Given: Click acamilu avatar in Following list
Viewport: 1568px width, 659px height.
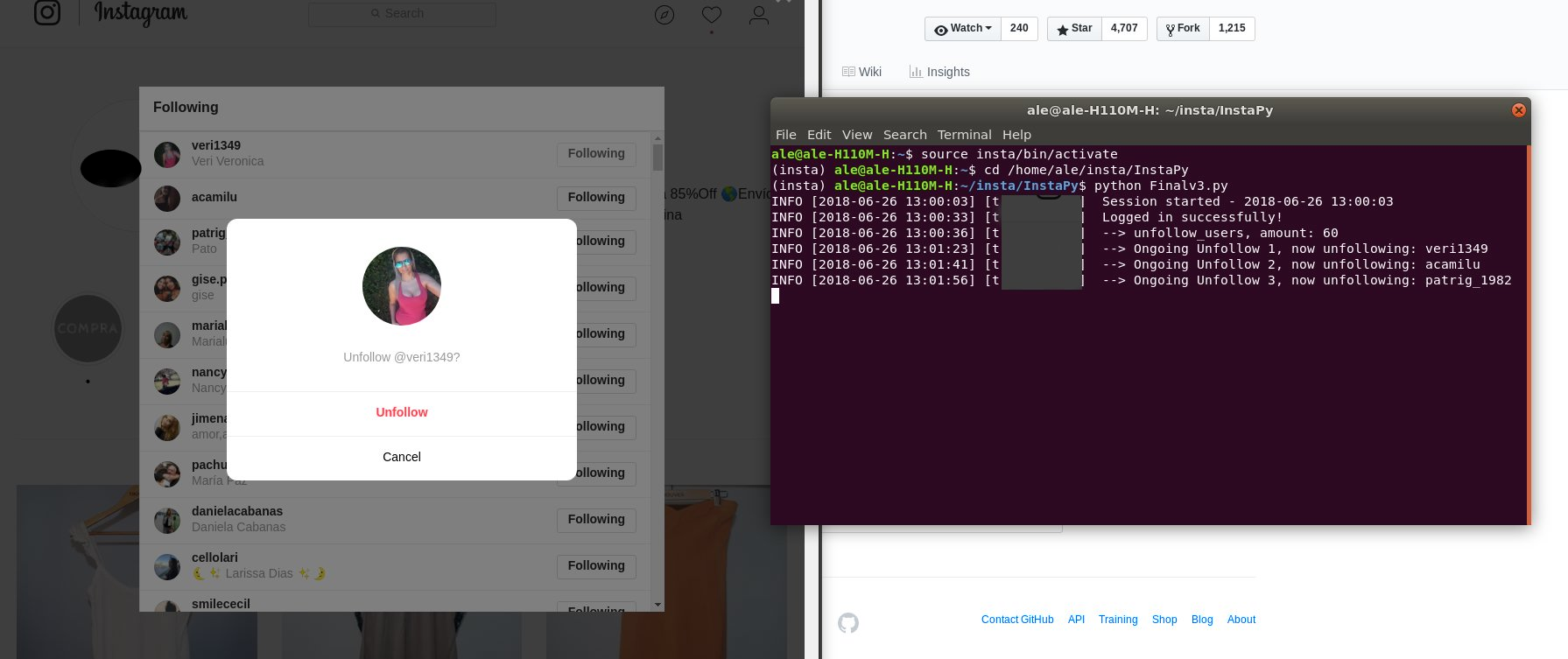Looking at the screenshot, I should (167, 199).
